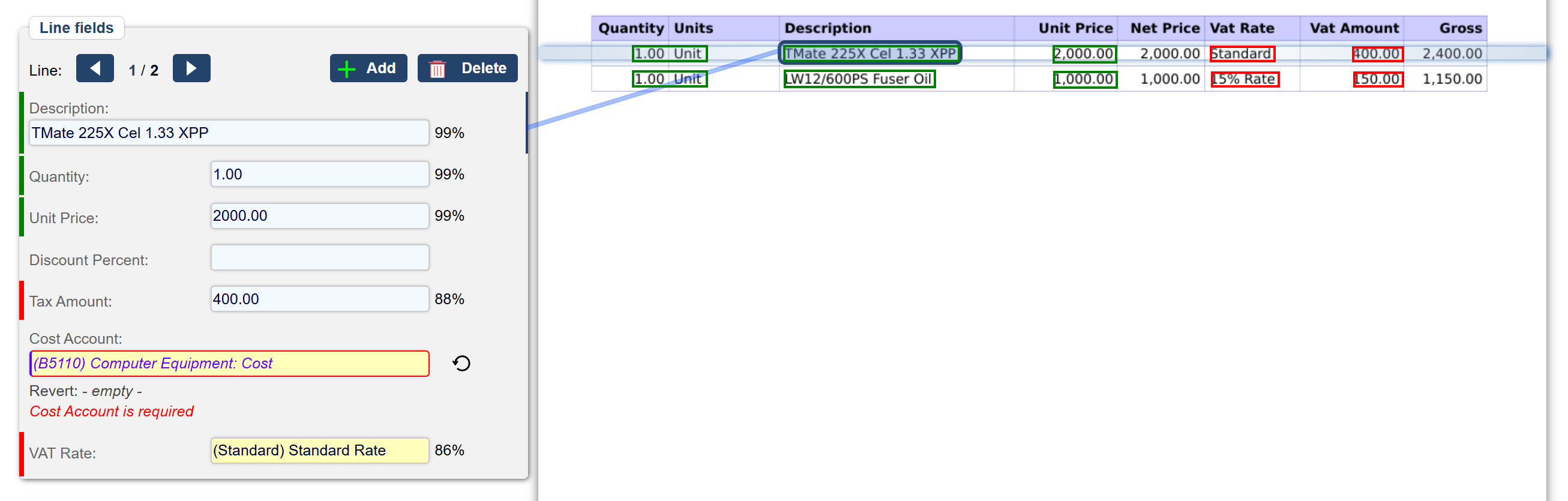Viewport: 1568px width, 501px height.
Task: Click the 15% Rate highlighted box
Action: click(x=1244, y=79)
